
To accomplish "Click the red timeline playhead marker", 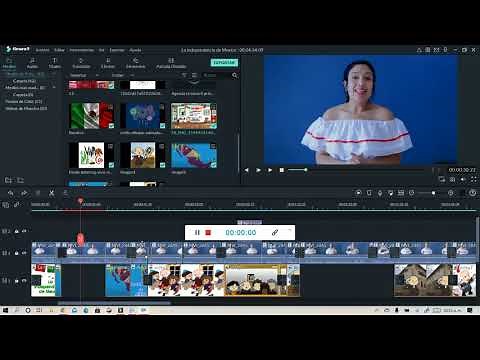I will (80, 201).
